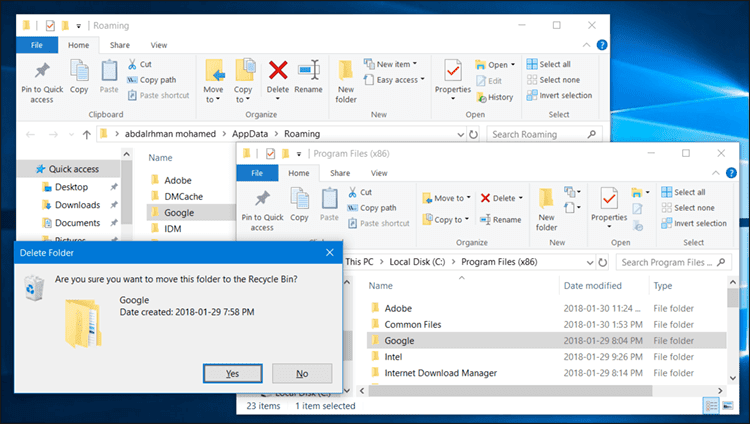Click the red Delete icon in Roaming ribbon
The width and height of the screenshot is (750, 424).
click(278, 70)
